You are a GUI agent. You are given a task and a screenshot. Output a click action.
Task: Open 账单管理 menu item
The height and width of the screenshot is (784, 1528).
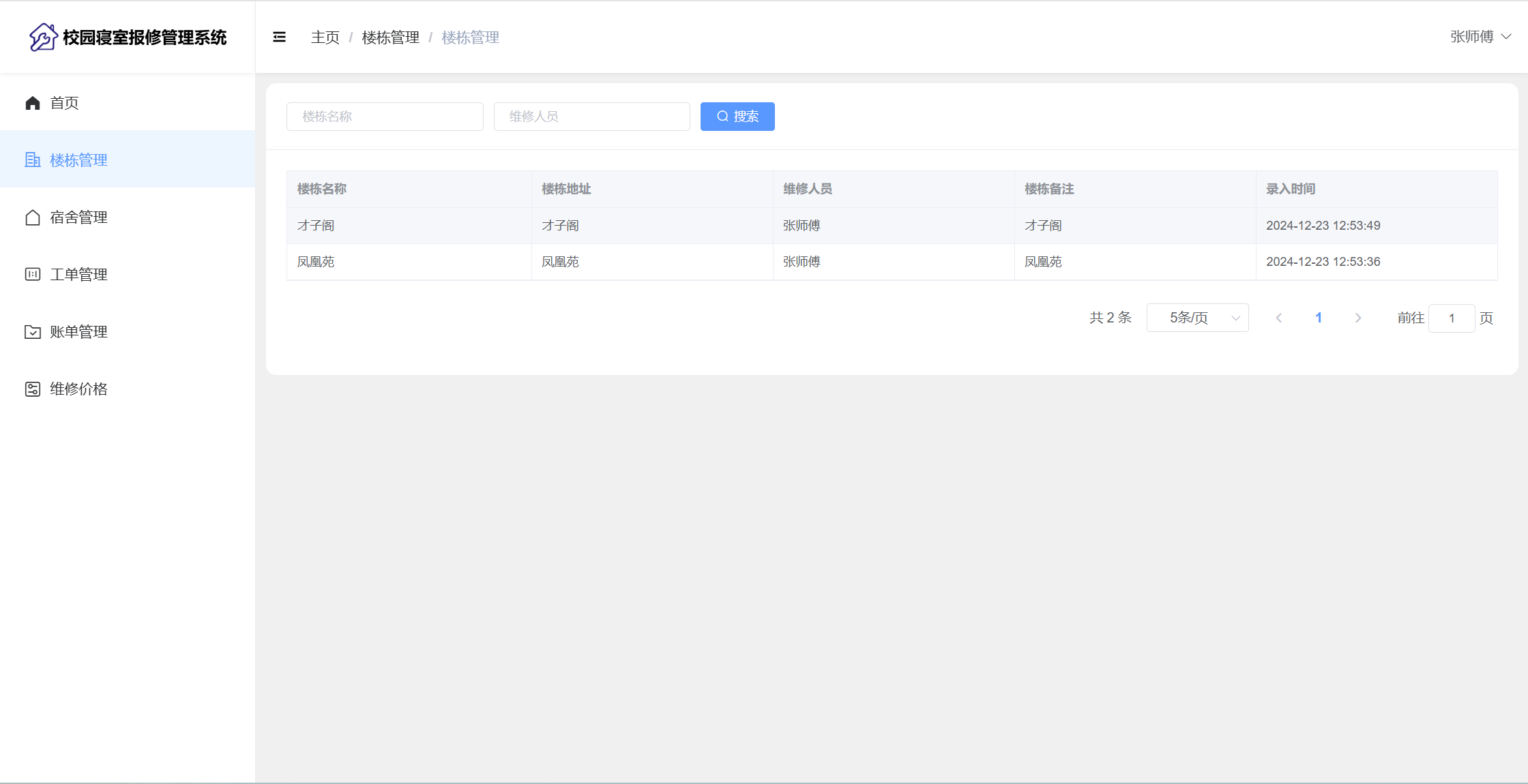pyautogui.click(x=78, y=332)
